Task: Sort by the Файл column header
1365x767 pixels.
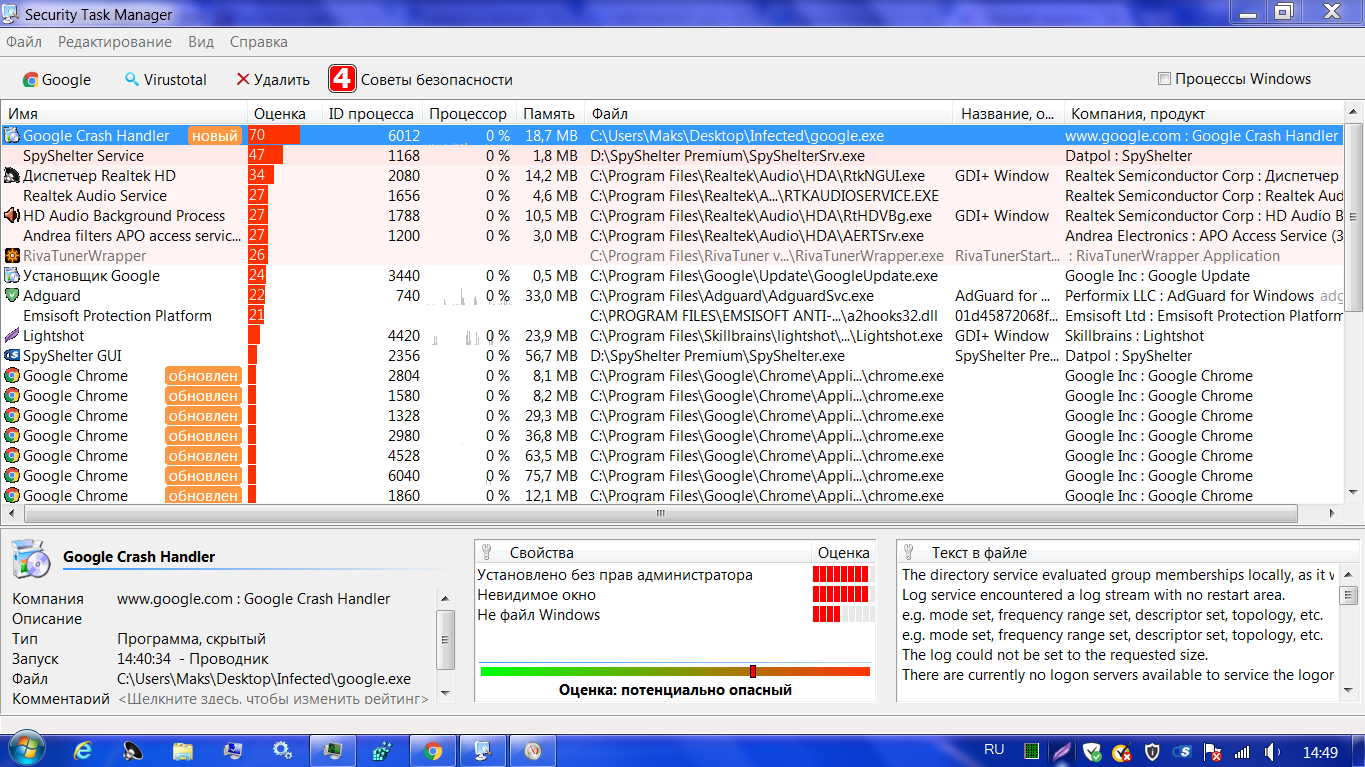Action: pos(768,114)
